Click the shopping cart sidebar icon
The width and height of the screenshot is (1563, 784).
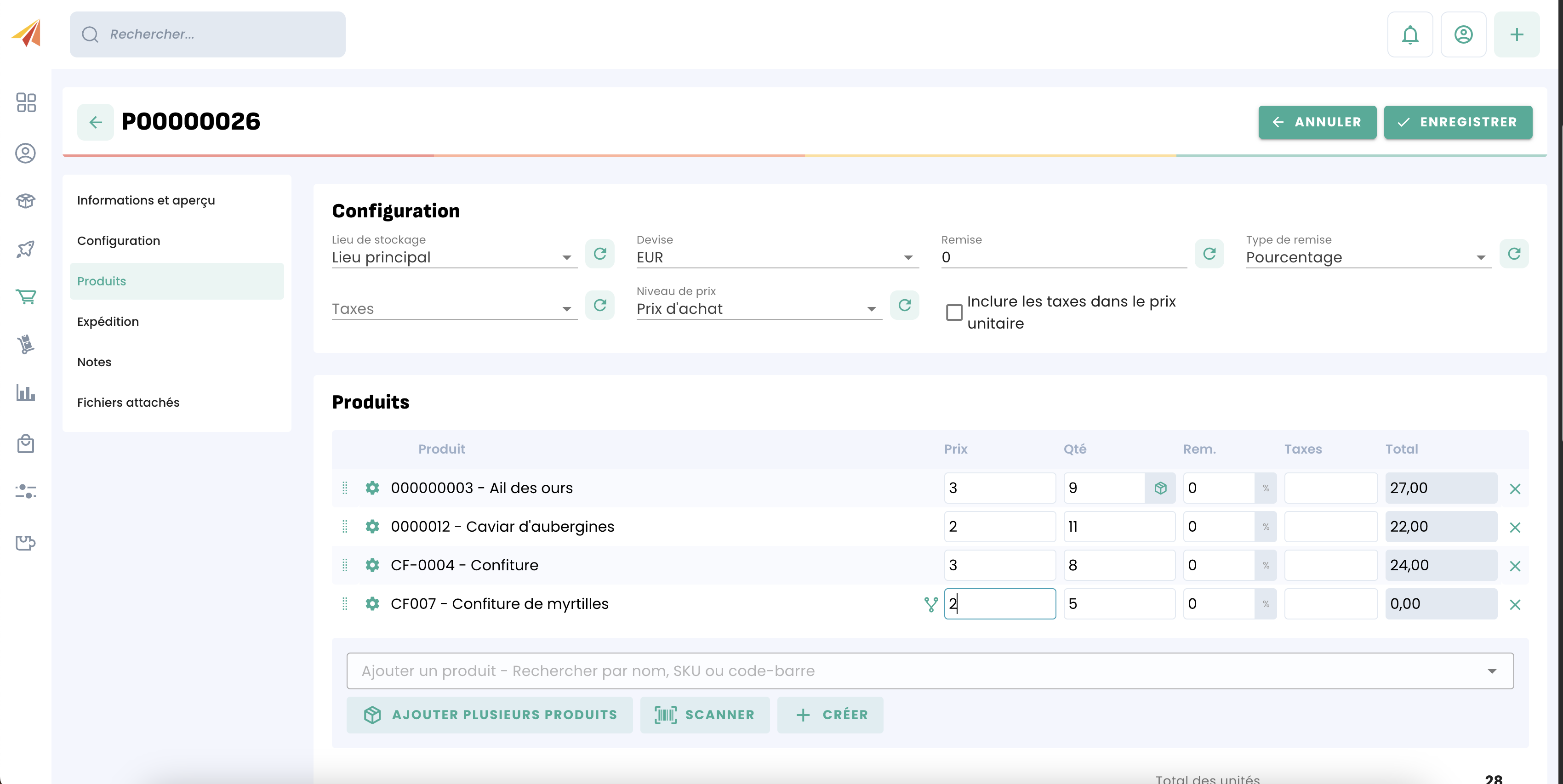click(25, 296)
